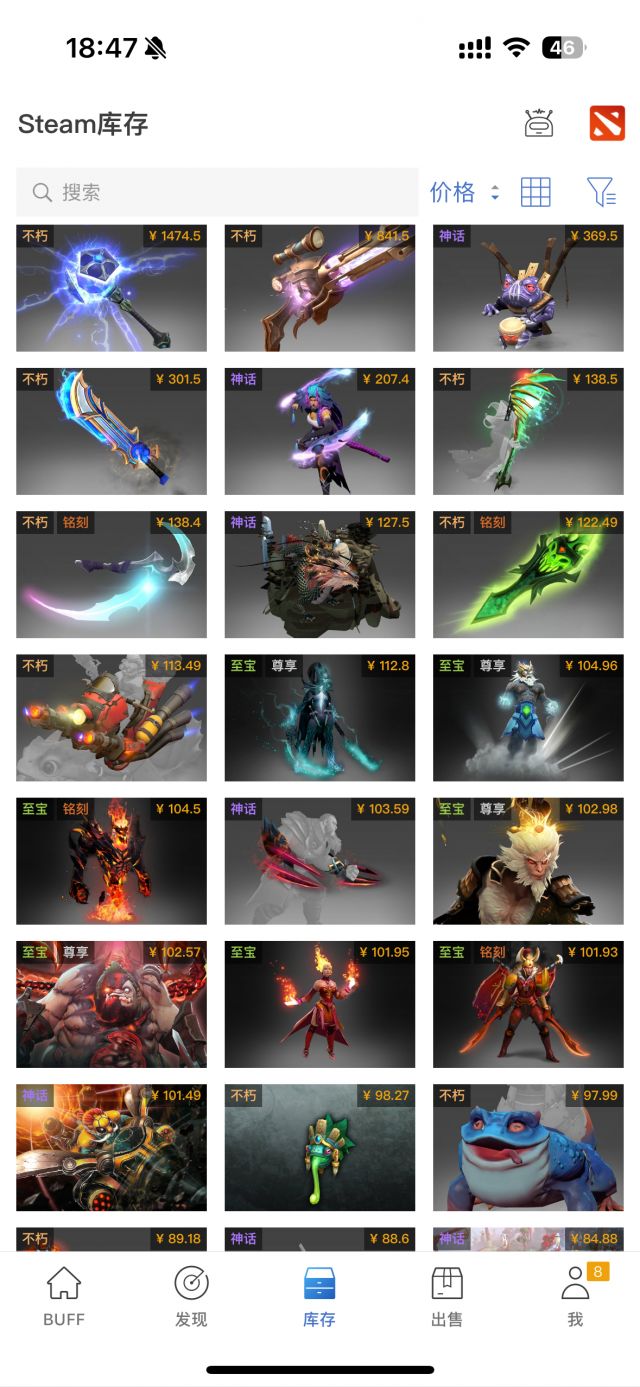Screen dimensions: 640x1387
Task: Open the ¥101.95 至宝 fire lady item
Action: click(320, 1004)
